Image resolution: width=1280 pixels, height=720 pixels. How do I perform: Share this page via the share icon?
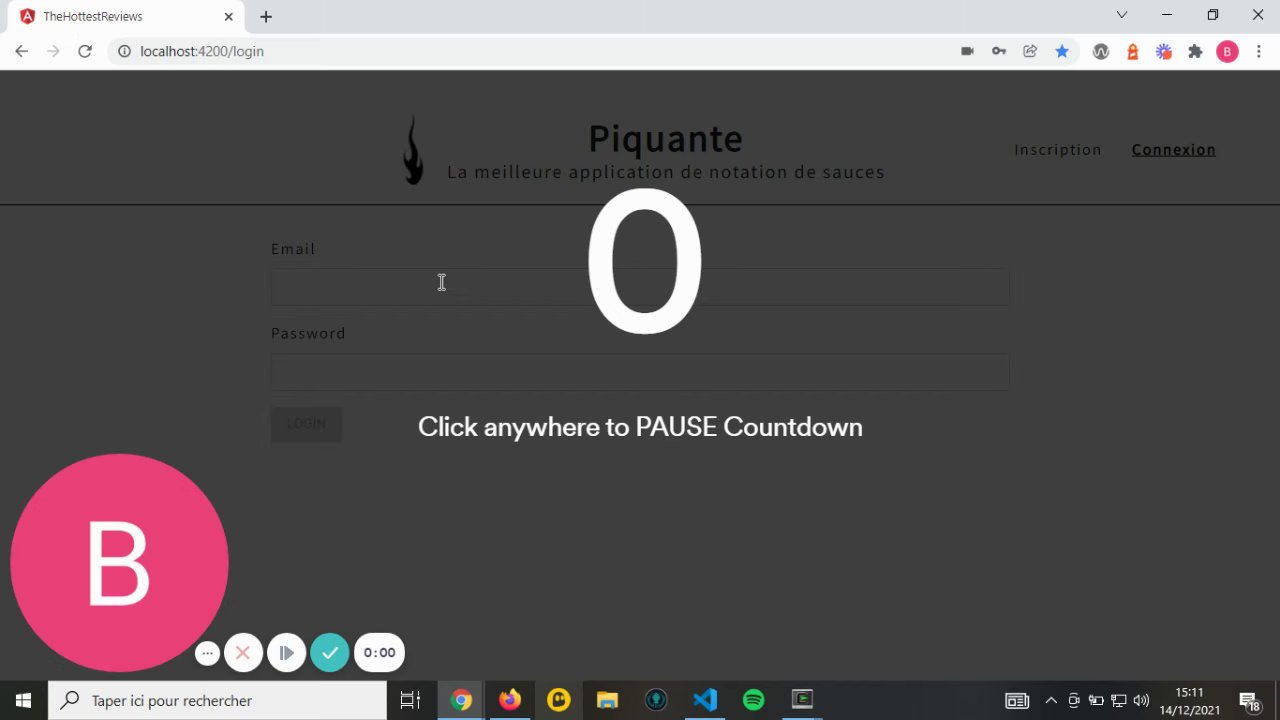click(x=1030, y=51)
